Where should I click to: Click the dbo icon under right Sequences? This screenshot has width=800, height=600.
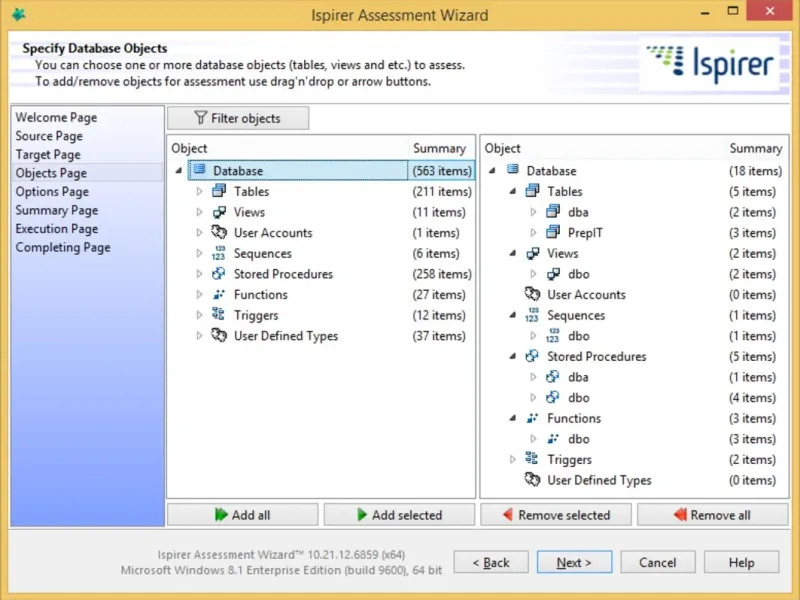553,336
